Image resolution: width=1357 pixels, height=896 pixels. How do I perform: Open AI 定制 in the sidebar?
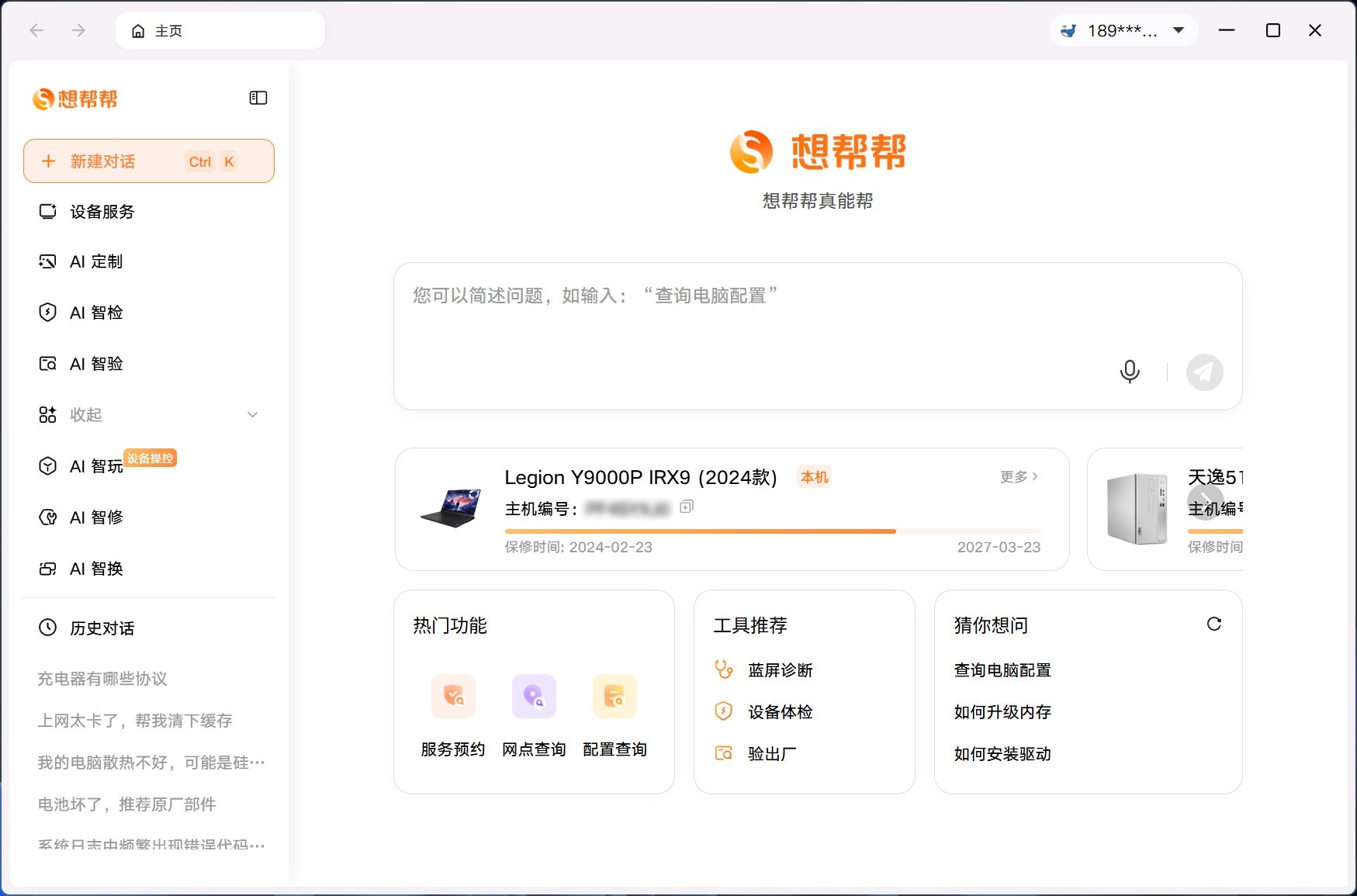[149, 262]
